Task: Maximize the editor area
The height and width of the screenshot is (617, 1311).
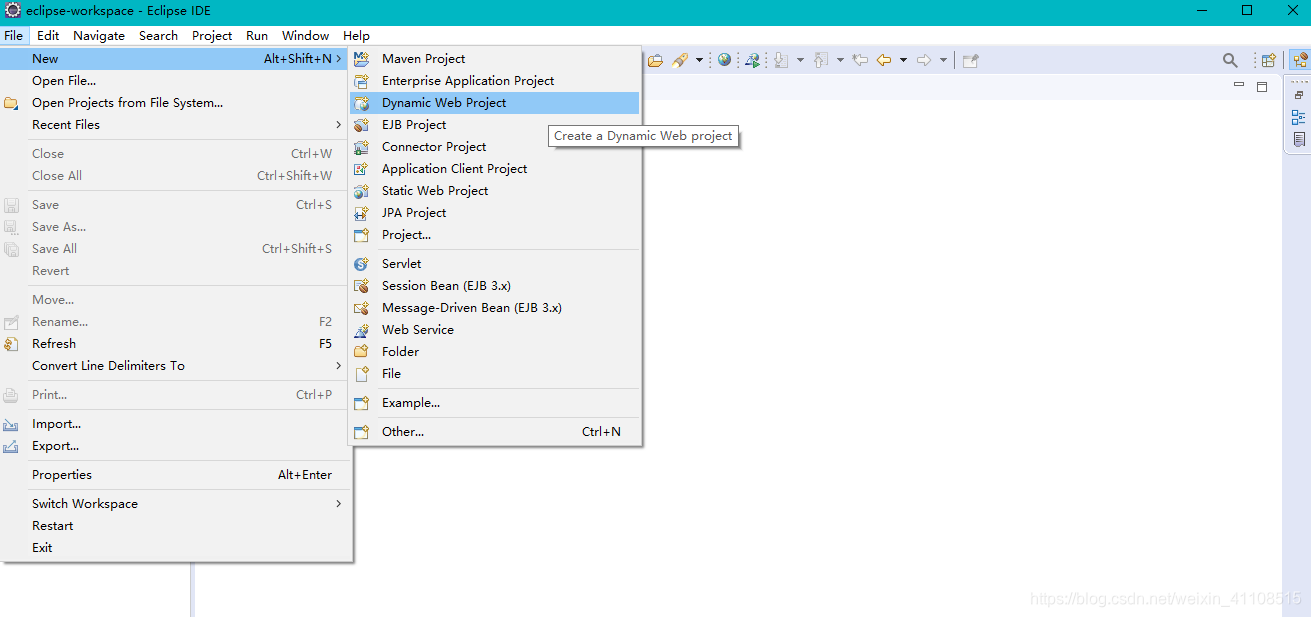Action: (1262, 86)
